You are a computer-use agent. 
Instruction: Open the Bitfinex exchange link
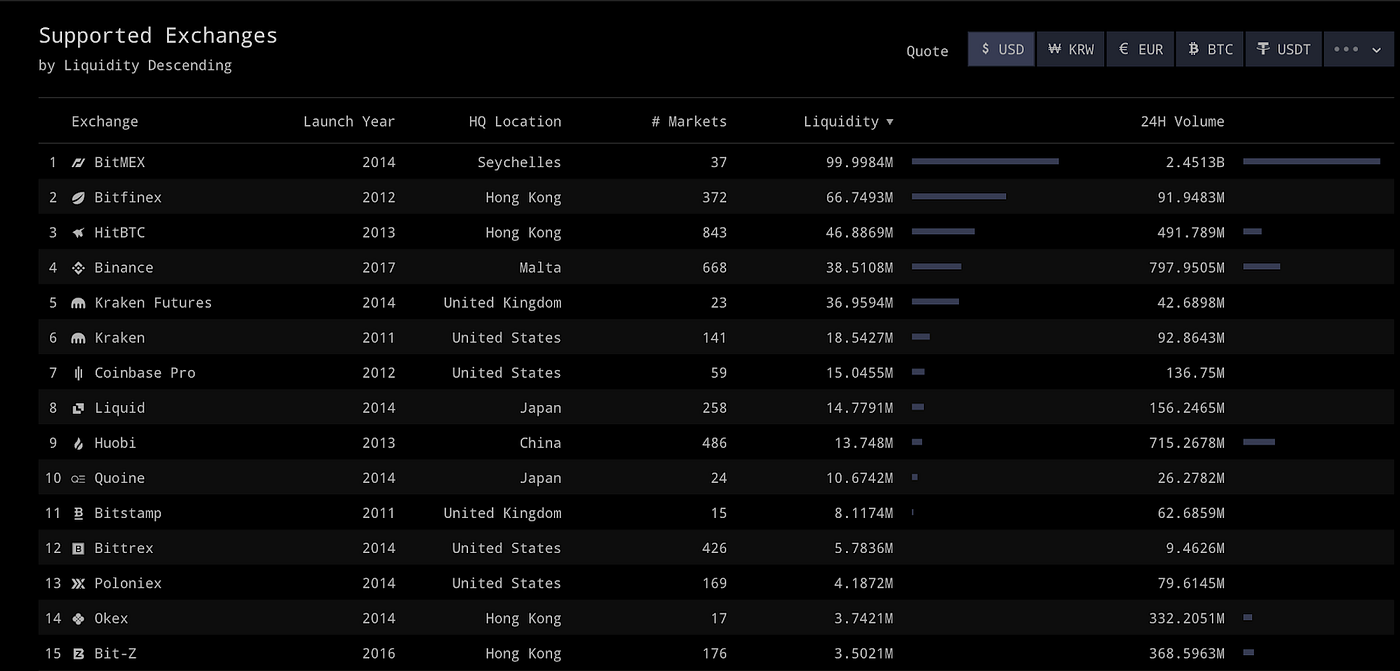point(128,197)
